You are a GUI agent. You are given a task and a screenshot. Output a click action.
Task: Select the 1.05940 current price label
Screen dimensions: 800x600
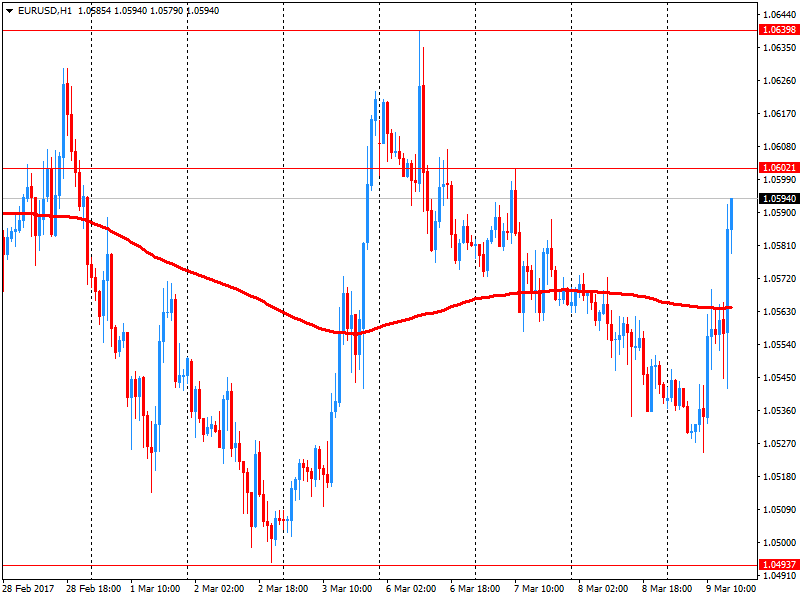[x=779, y=198]
